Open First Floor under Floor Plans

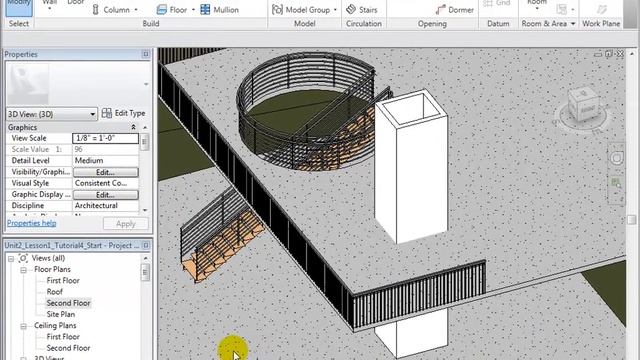click(63, 280)
